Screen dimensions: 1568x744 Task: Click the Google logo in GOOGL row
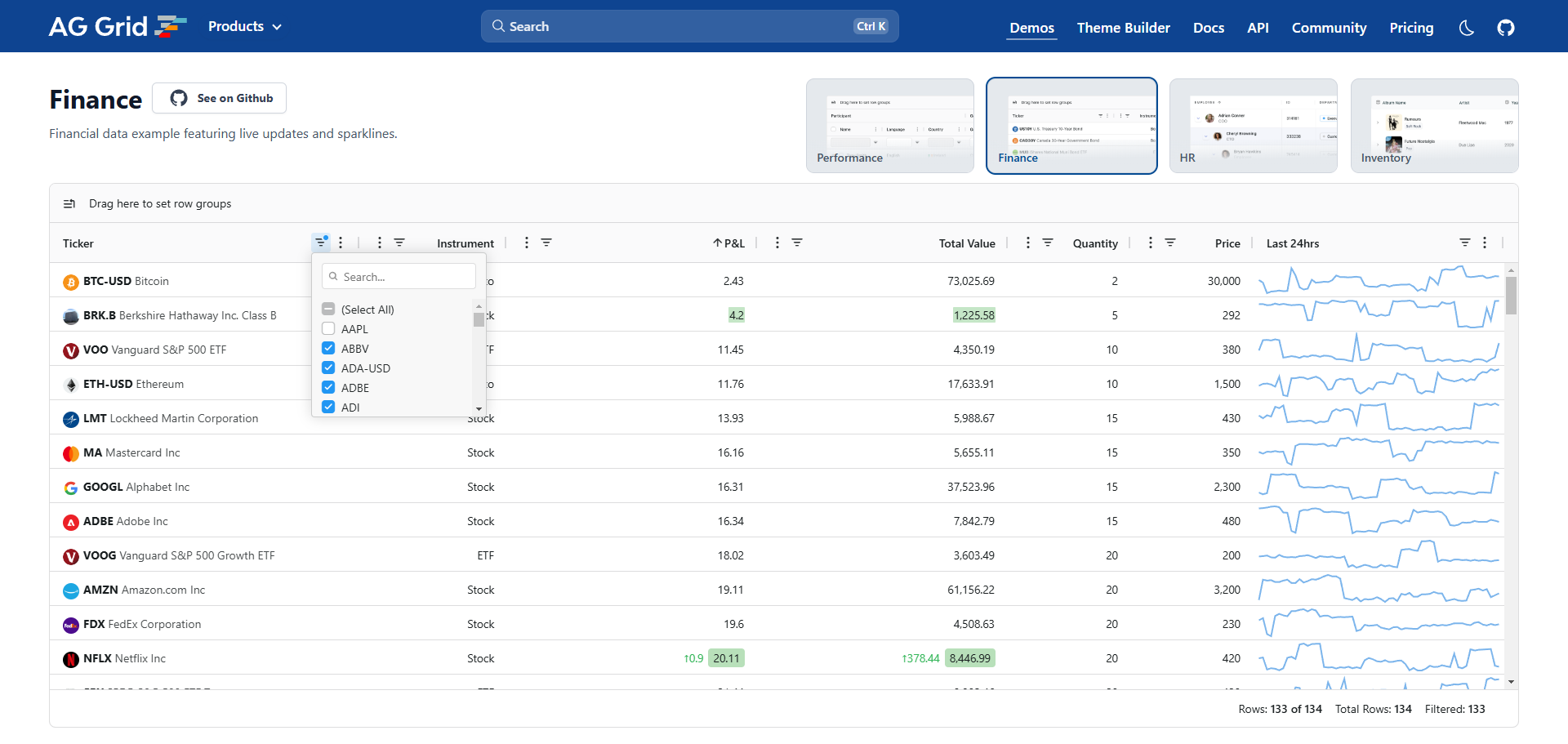coord(71,488)
